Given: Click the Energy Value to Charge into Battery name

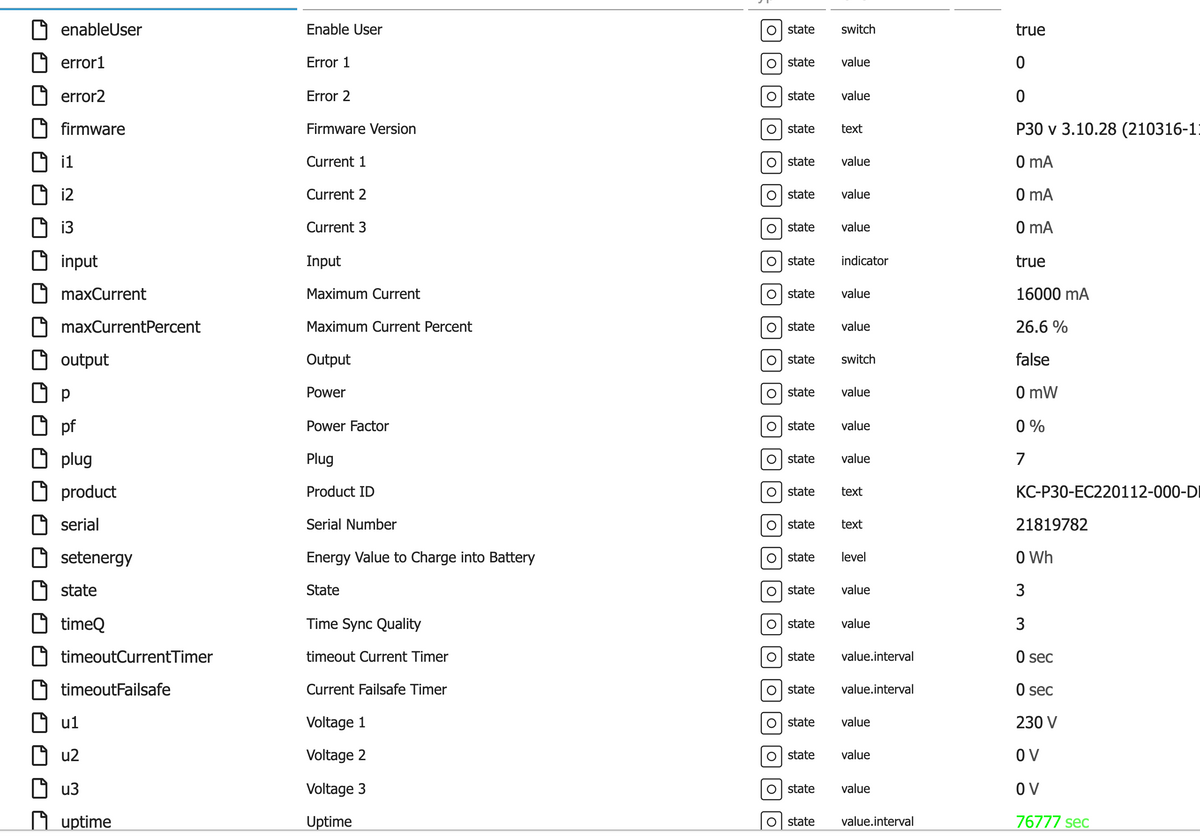Looking at the screenshot, I should point(420,558).
